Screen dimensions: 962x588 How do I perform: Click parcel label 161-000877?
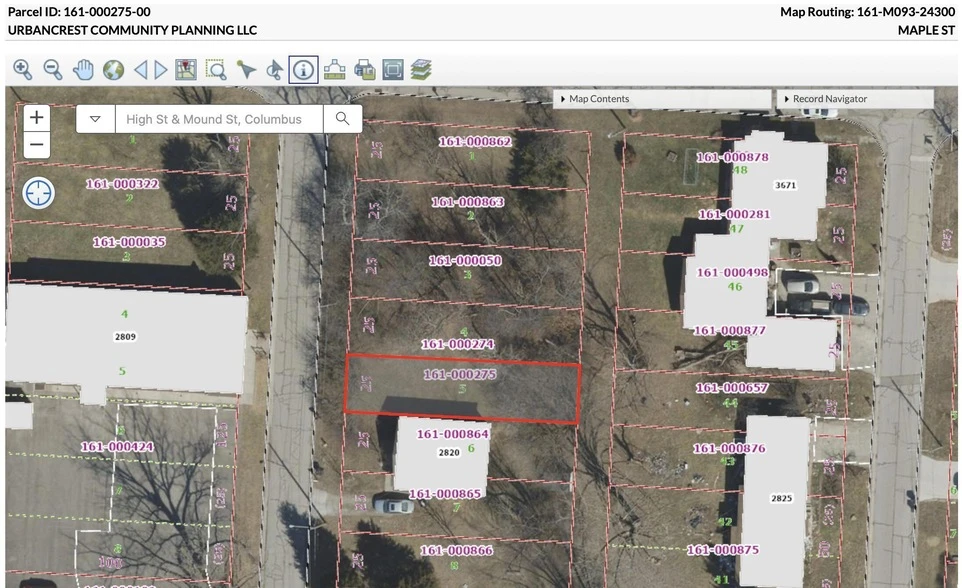[x=729, y=331]
